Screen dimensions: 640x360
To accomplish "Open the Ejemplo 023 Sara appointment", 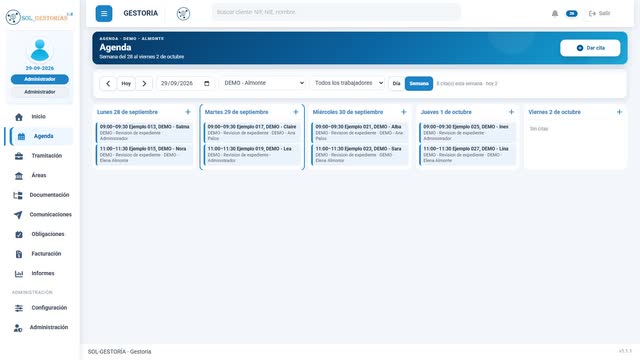I will click(360, 154).
